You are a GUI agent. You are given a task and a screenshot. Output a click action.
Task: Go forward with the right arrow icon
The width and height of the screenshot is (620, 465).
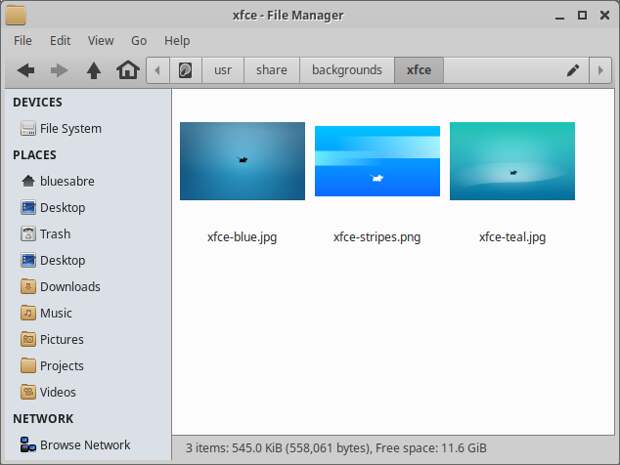pyautogui.click(x=59, y=70)
